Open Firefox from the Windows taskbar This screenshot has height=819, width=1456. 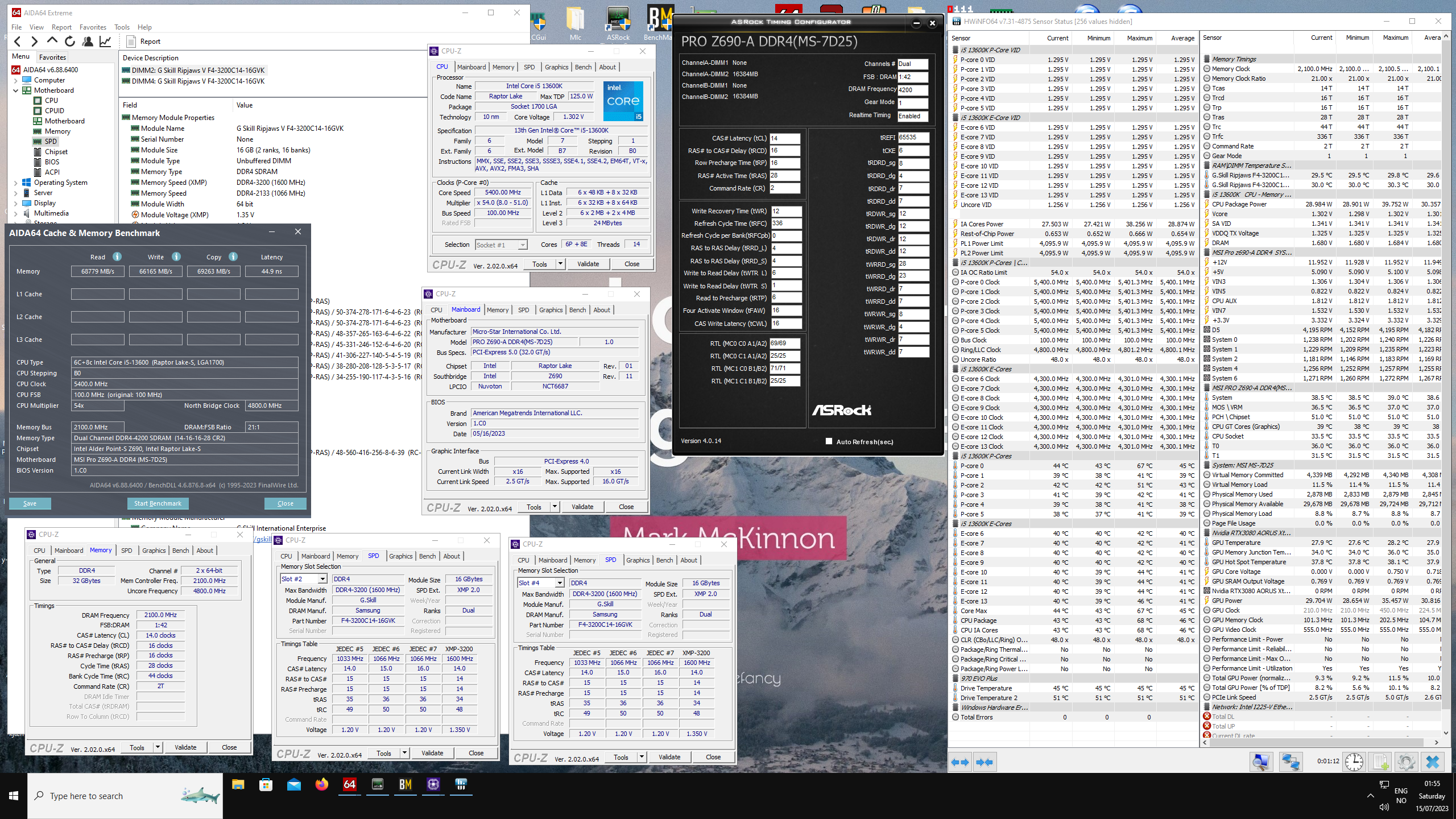[322, 785]
